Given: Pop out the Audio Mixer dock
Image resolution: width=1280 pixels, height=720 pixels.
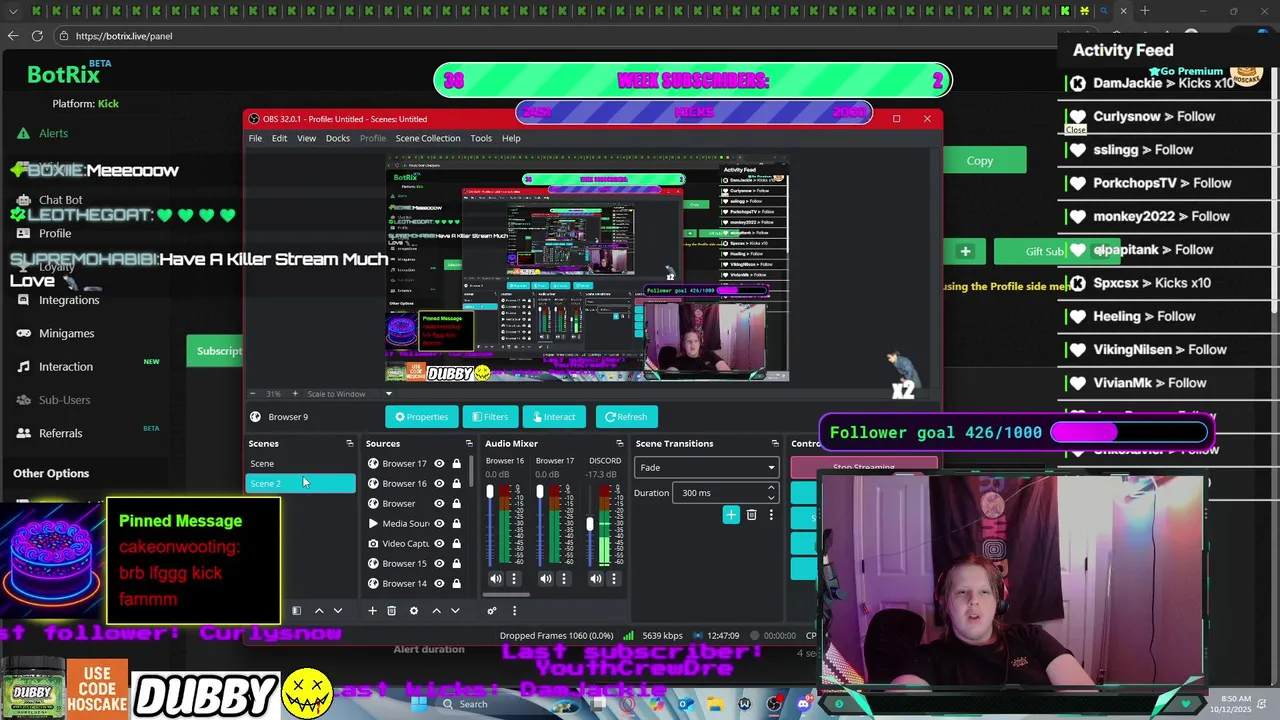Looking at the screenshot, I should click(620, 444).
